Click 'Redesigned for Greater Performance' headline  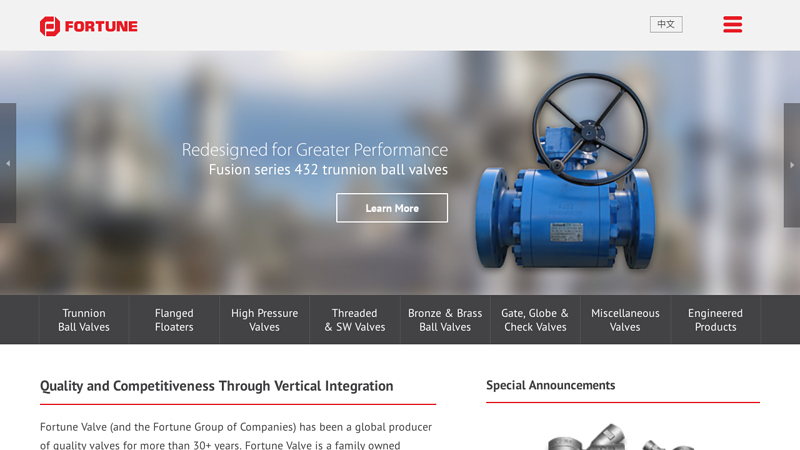(x=315, y=150)
